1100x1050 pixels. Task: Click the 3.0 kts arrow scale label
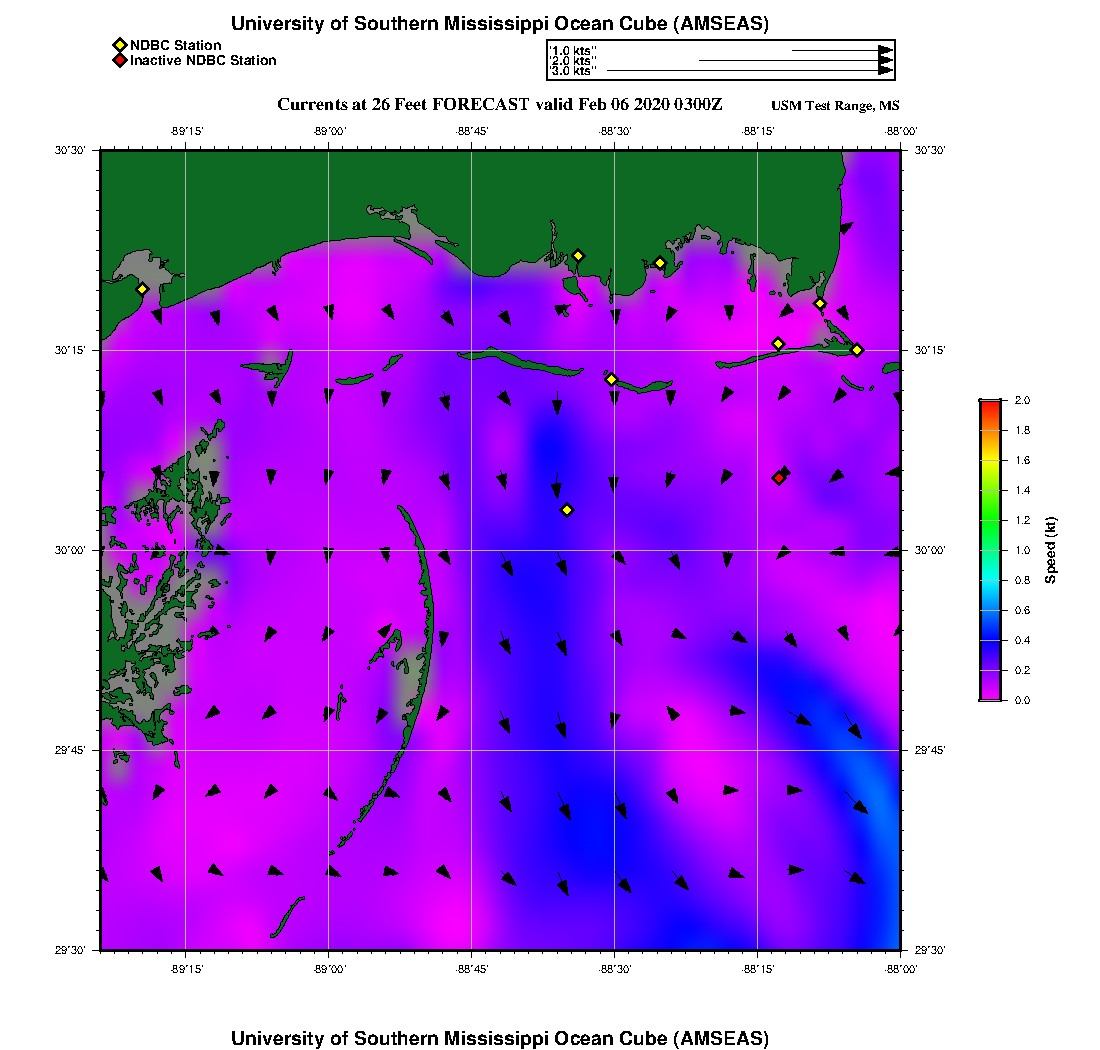coord(574,71)
